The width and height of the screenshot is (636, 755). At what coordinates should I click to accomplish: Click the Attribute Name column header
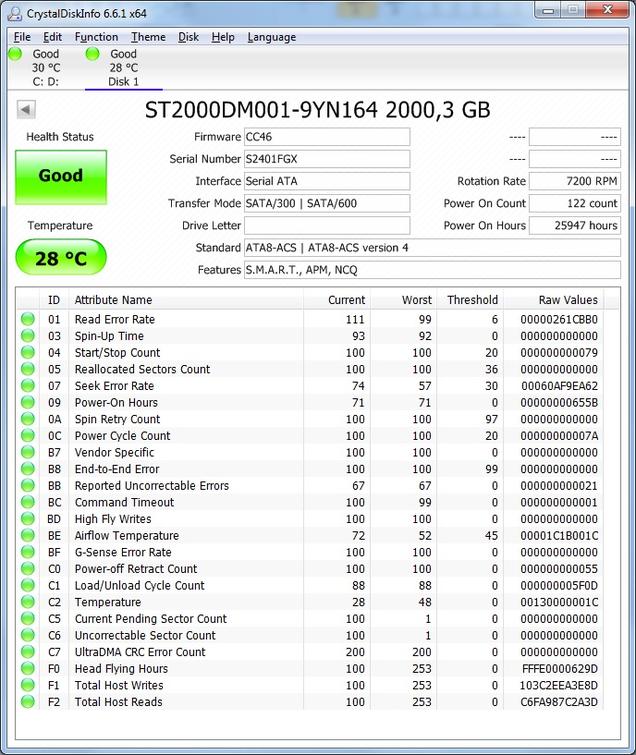pyautogui.click(x=186, y=300)
